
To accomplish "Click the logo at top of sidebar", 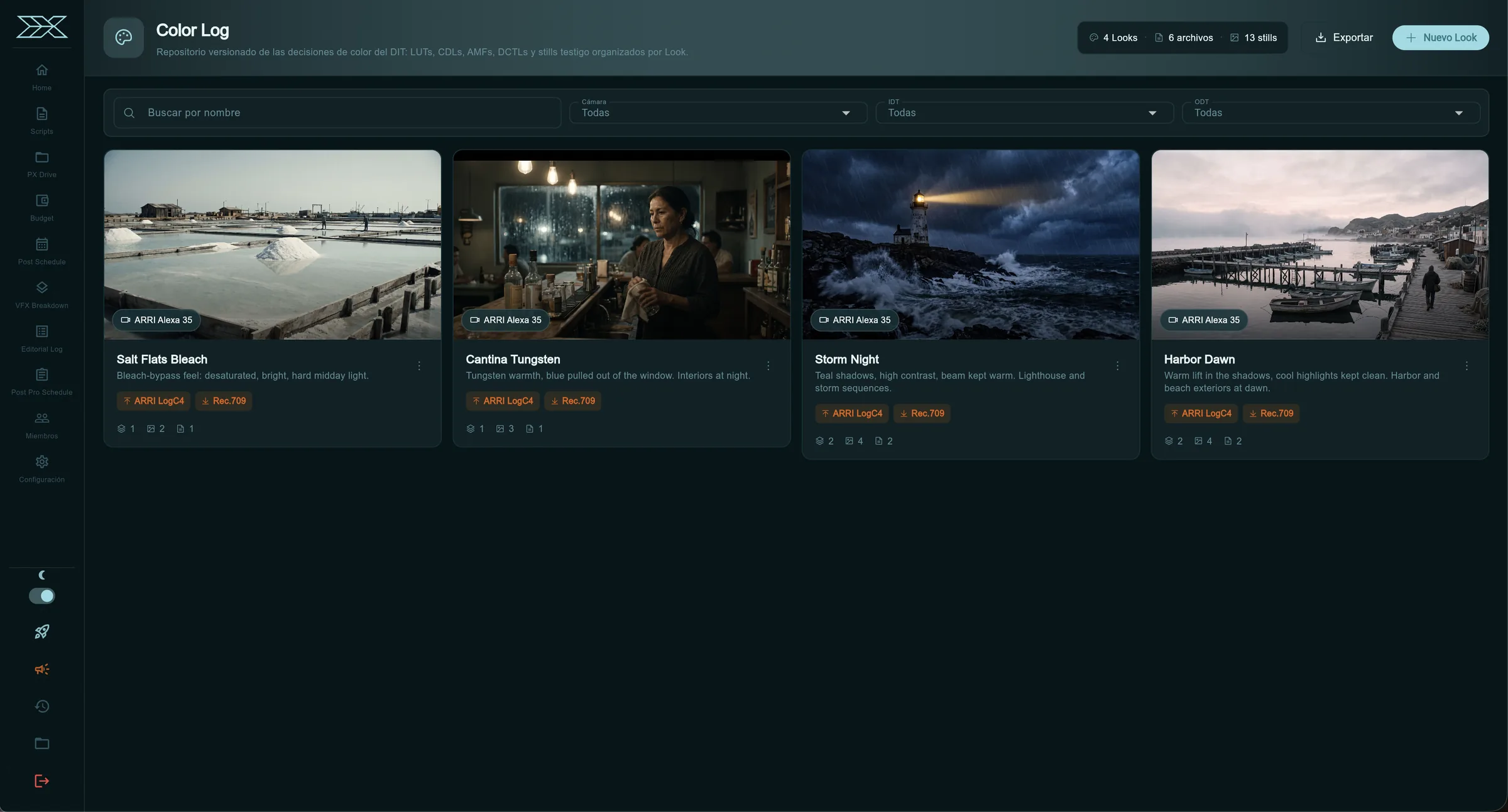I will coord(41,27).
